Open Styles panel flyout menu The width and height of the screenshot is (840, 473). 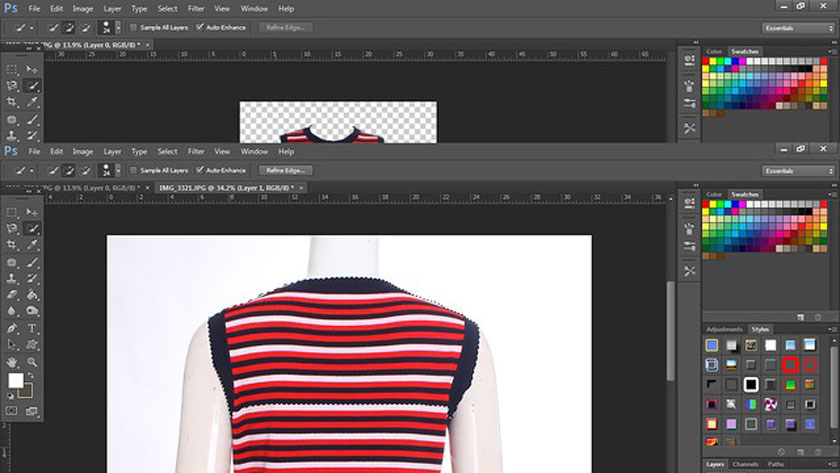[x=832, y=329]
